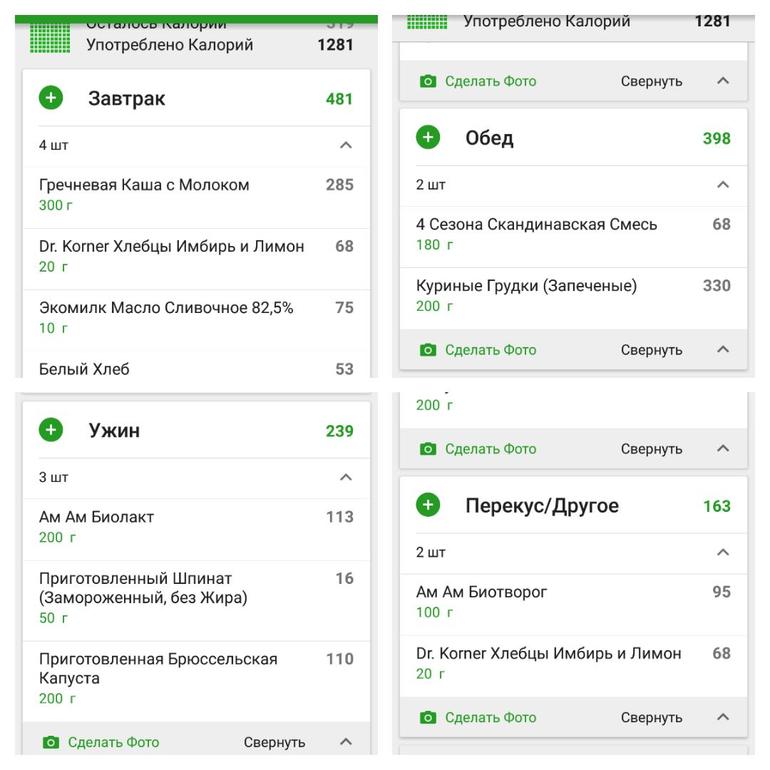This screenshot has width=770, height=770.
Task: Tap the camera icon below Куриные Грудки
Action: click(428, 350)
